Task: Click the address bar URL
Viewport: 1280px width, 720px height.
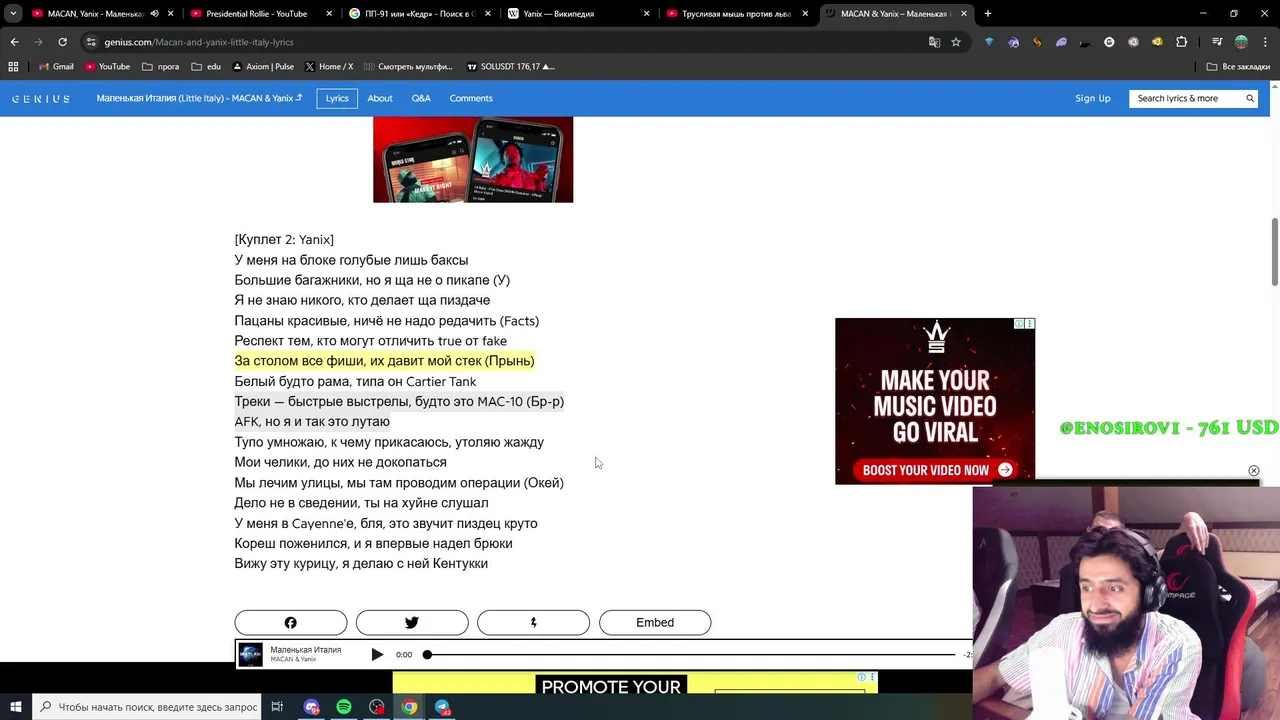Action: [x=199, y=42]
